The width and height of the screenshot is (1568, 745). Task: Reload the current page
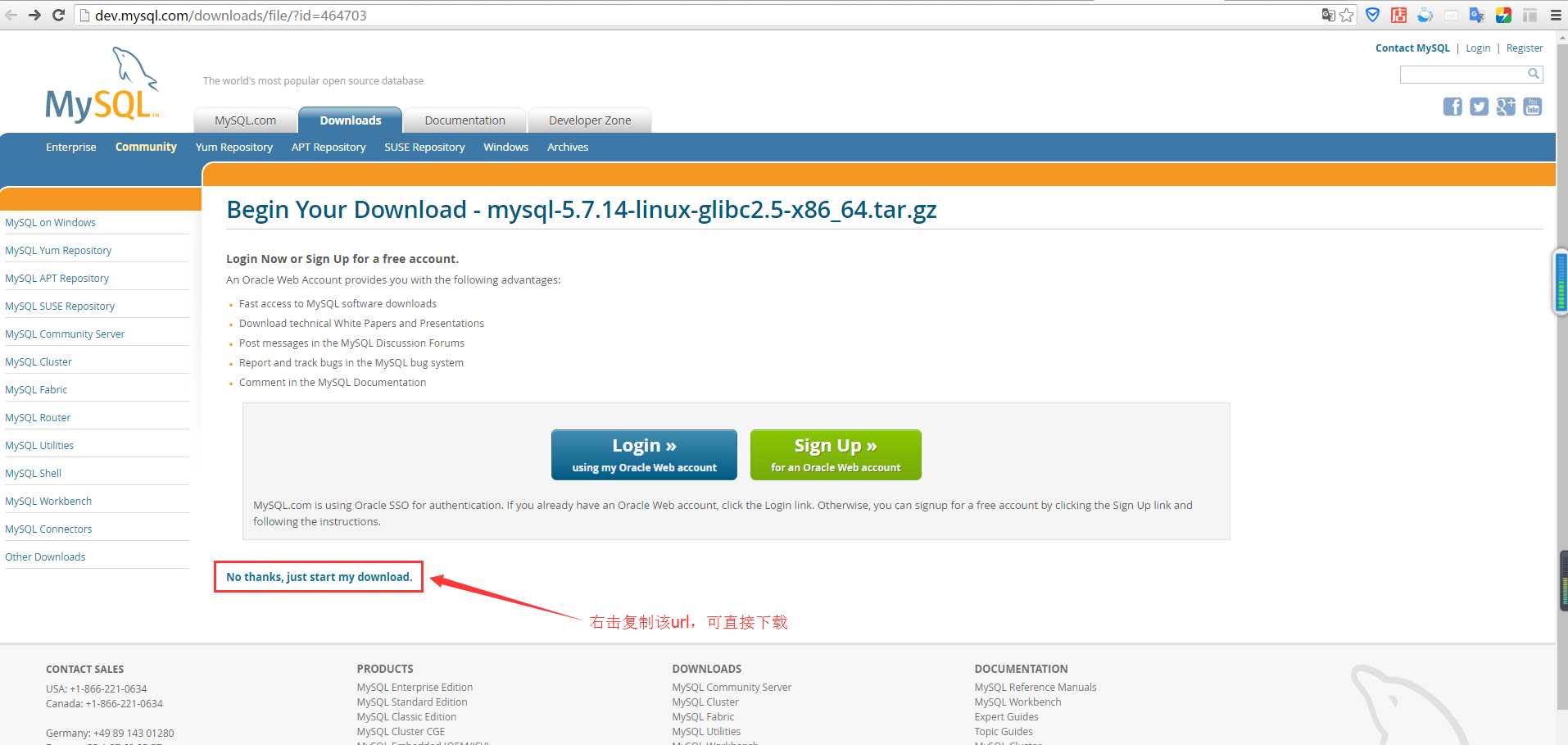[58, 15]
